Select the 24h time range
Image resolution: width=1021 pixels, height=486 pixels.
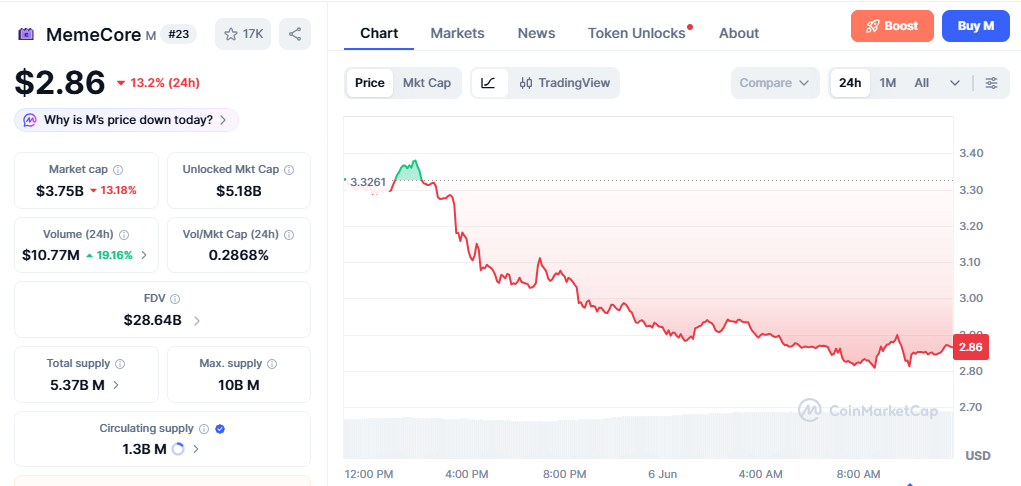click(x=850, y=83)
